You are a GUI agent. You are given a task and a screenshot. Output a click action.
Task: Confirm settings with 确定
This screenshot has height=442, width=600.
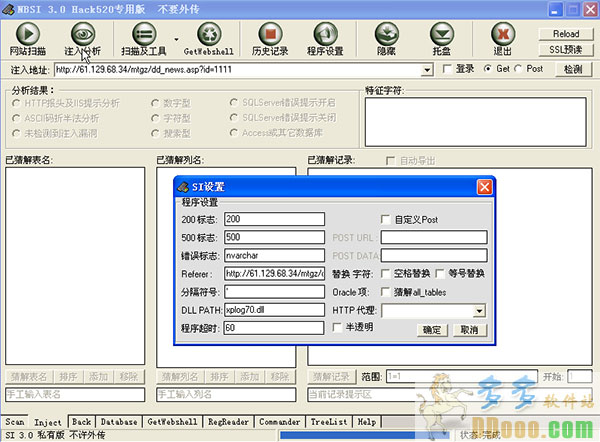[x=432, y=330]
